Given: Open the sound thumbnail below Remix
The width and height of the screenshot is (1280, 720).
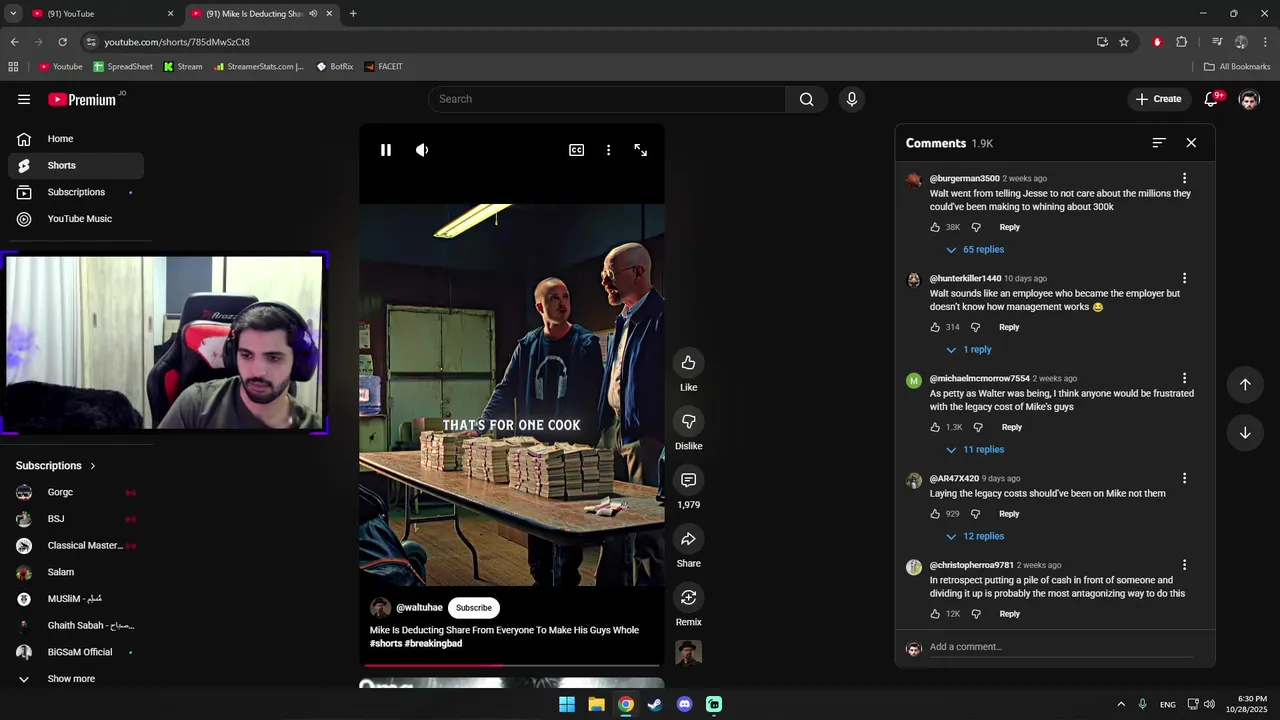Looking at the screenshot, I should 688,653.
